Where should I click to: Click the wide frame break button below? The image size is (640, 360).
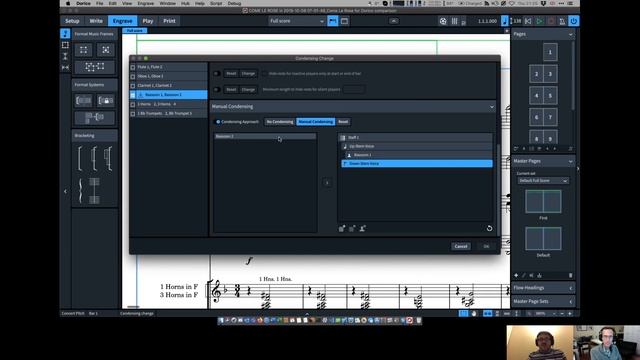point(95,67)
